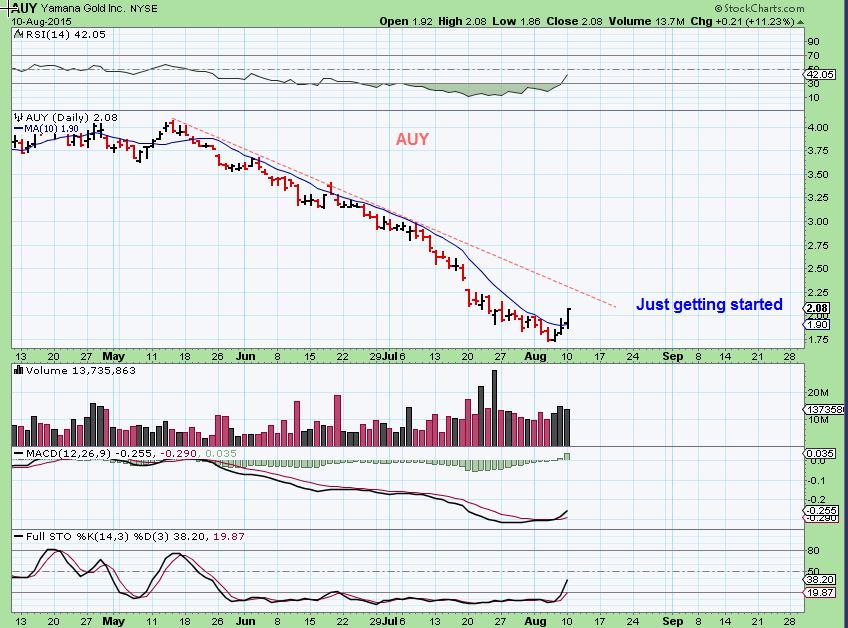The image size is (848, 628).
Task: Click the Jun label under the price panel
Action: tap(246, 356)
